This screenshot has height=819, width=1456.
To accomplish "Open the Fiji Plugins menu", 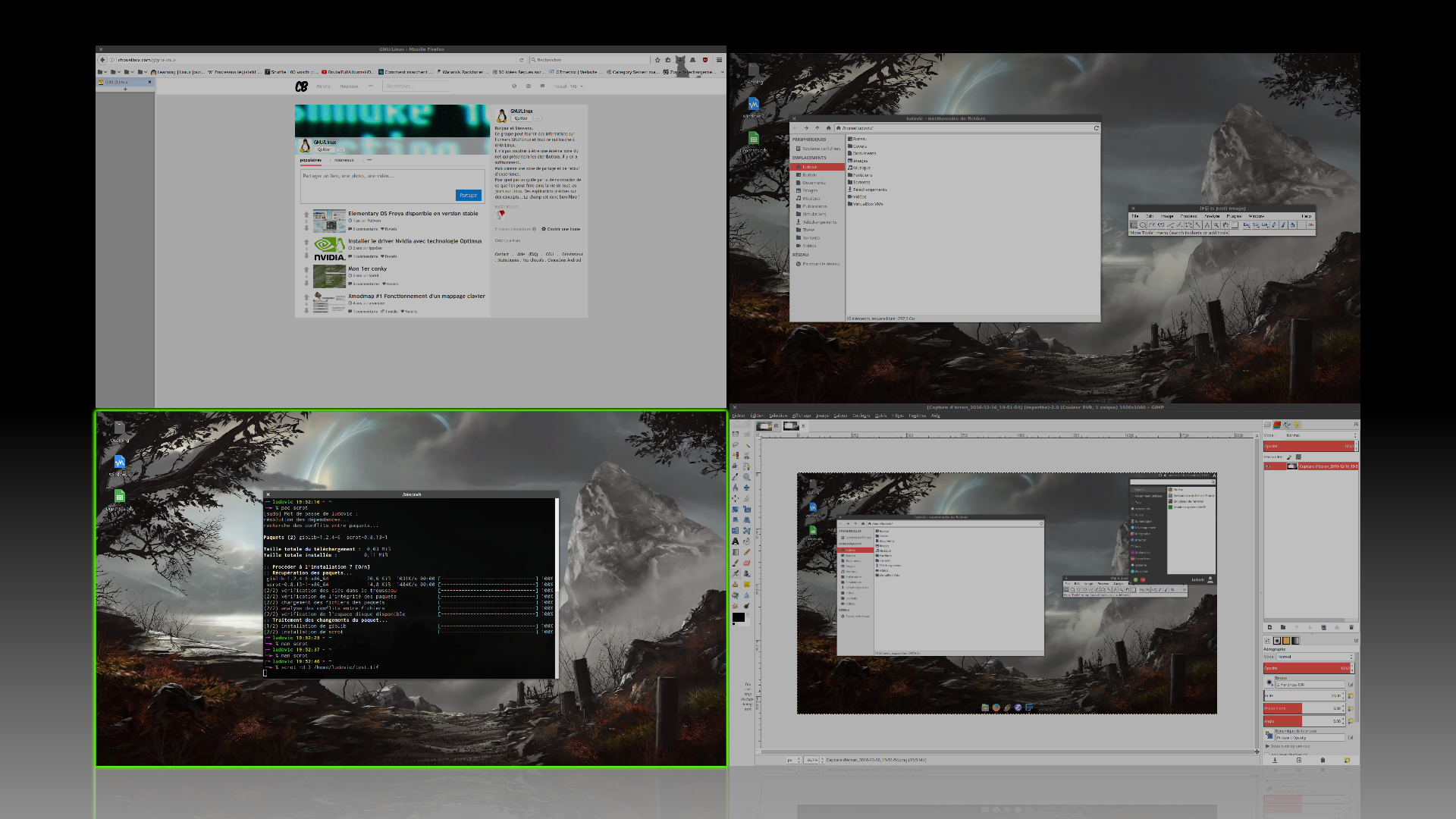I will point(1234,216).
